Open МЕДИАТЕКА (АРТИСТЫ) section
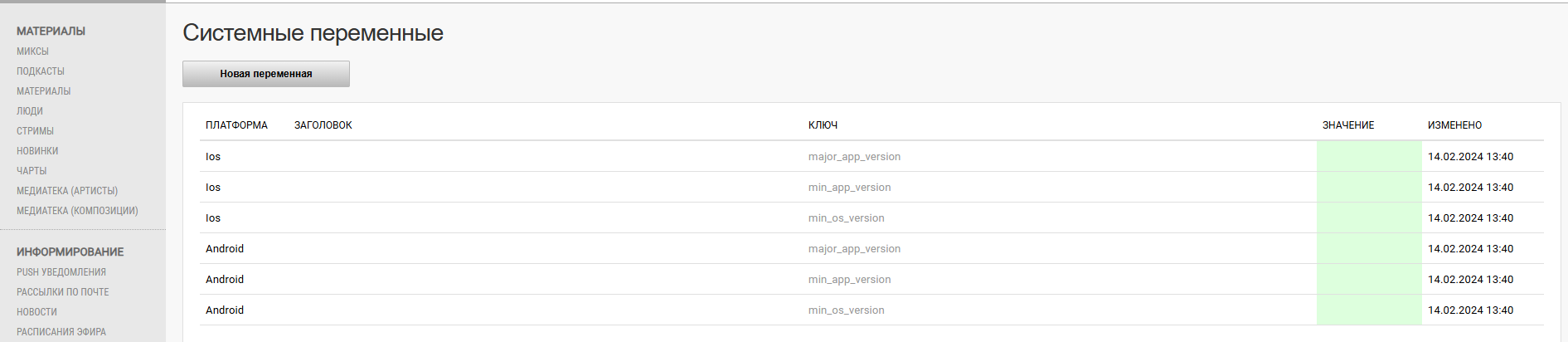1568x342 pixels. click(x=67, y=191)
